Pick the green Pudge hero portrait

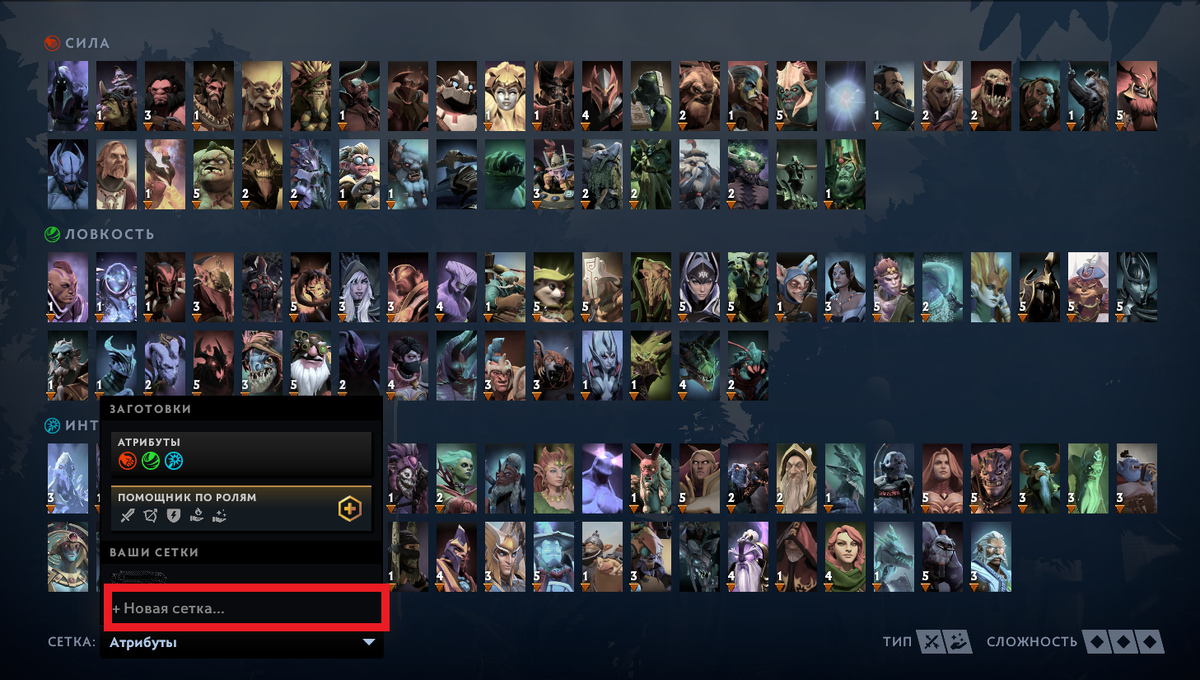click(x=213, y=174)
